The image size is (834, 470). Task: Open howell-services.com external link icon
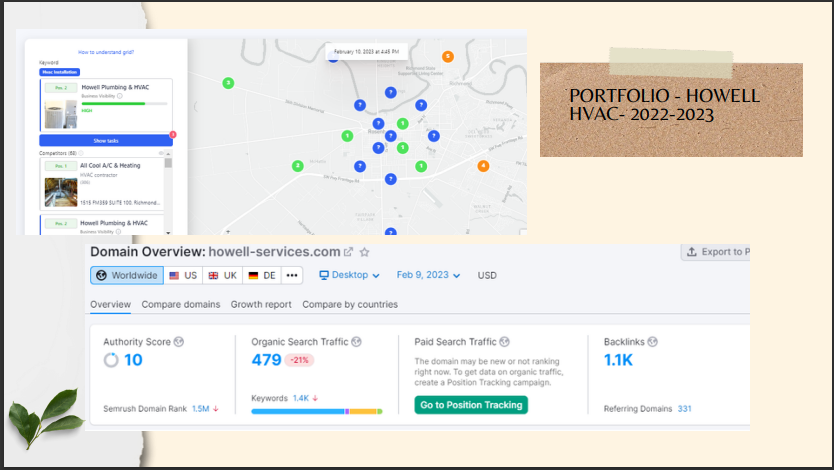click(348, 252)
